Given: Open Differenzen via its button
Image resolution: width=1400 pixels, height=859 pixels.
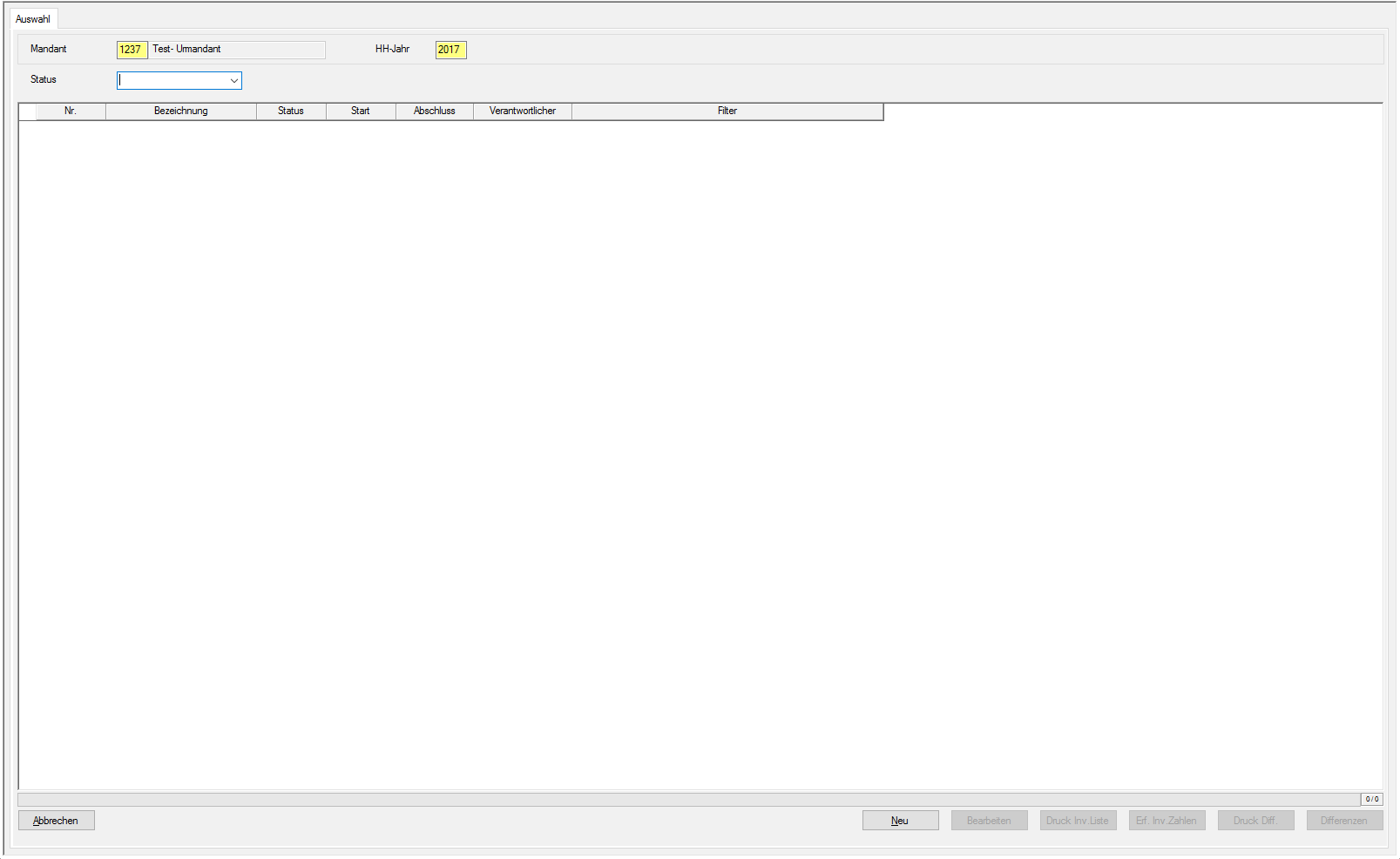Looking at the screenshot, I should tap(1344, 821).
